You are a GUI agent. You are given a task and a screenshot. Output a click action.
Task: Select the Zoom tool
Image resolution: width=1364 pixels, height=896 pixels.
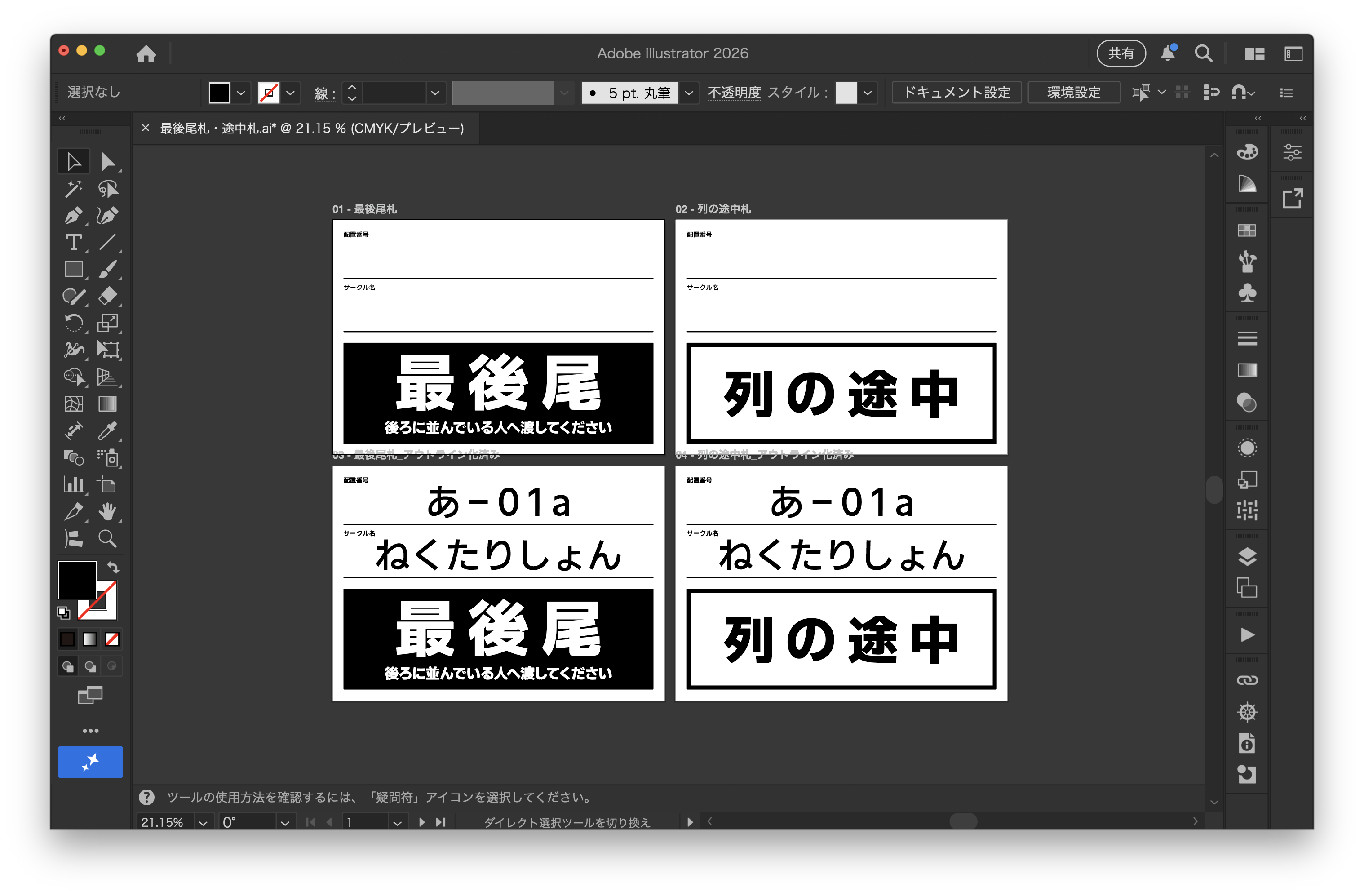[x=108, y=539]
